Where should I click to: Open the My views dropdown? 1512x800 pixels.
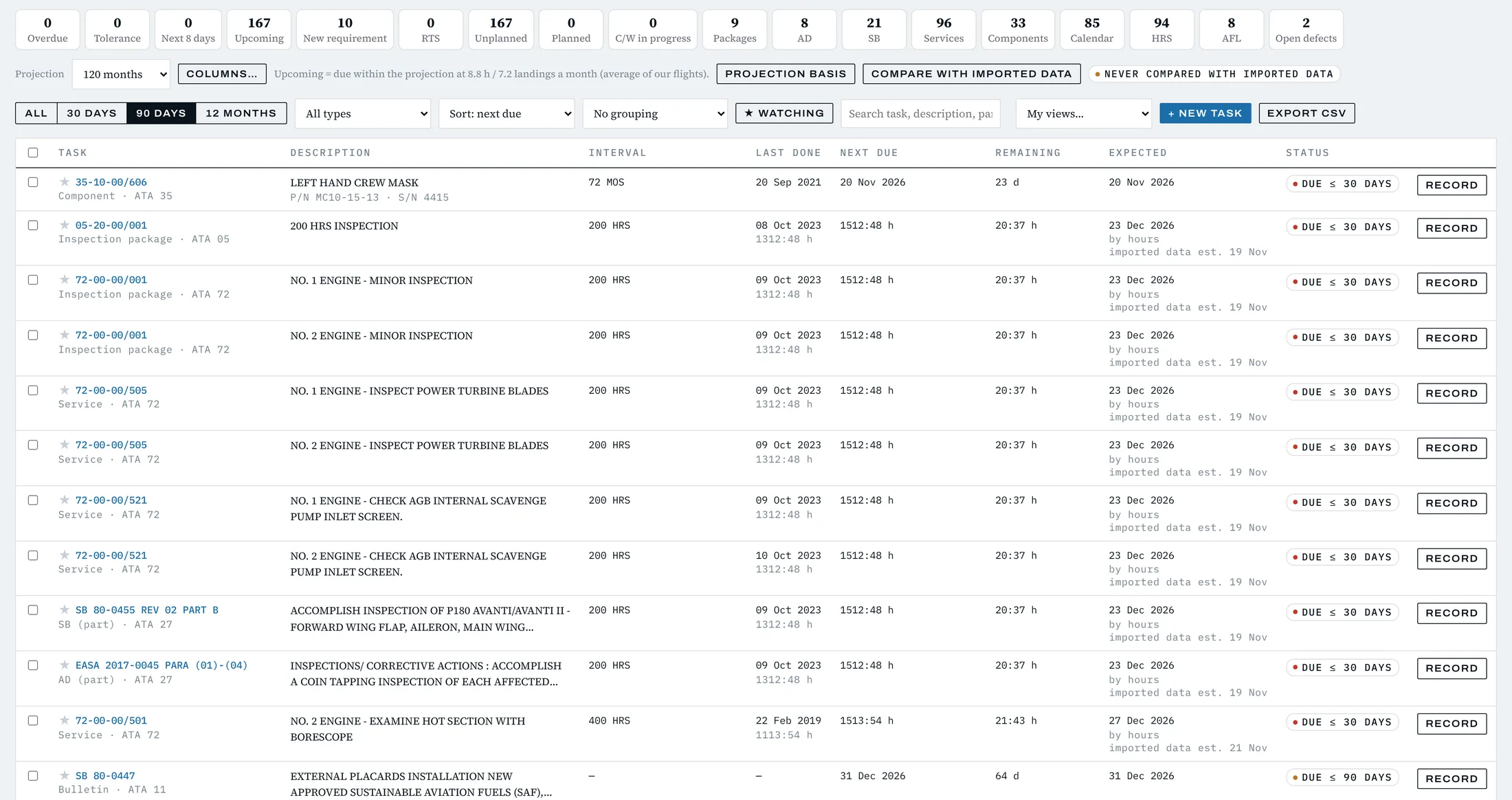[1084, 113]
